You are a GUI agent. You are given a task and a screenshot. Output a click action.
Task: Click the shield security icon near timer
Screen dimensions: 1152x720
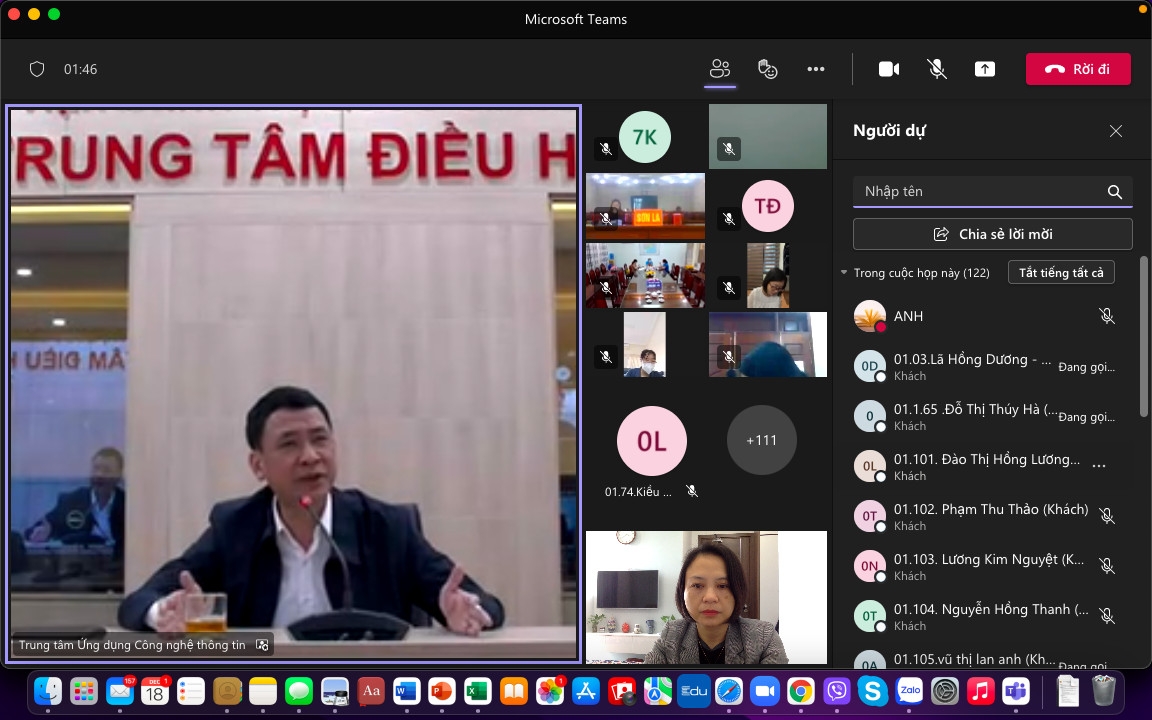37,69
